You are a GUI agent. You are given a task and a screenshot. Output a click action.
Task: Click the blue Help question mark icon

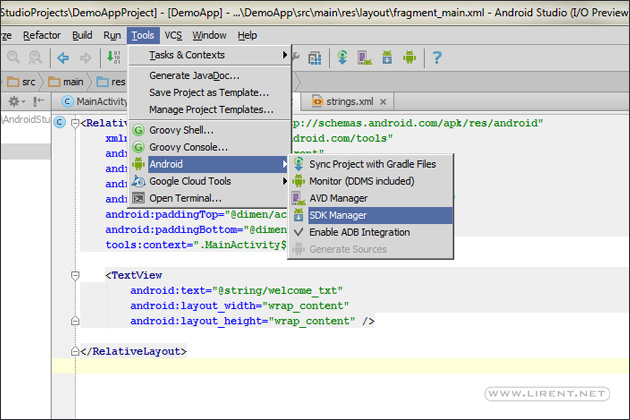(x=437, y=57)
